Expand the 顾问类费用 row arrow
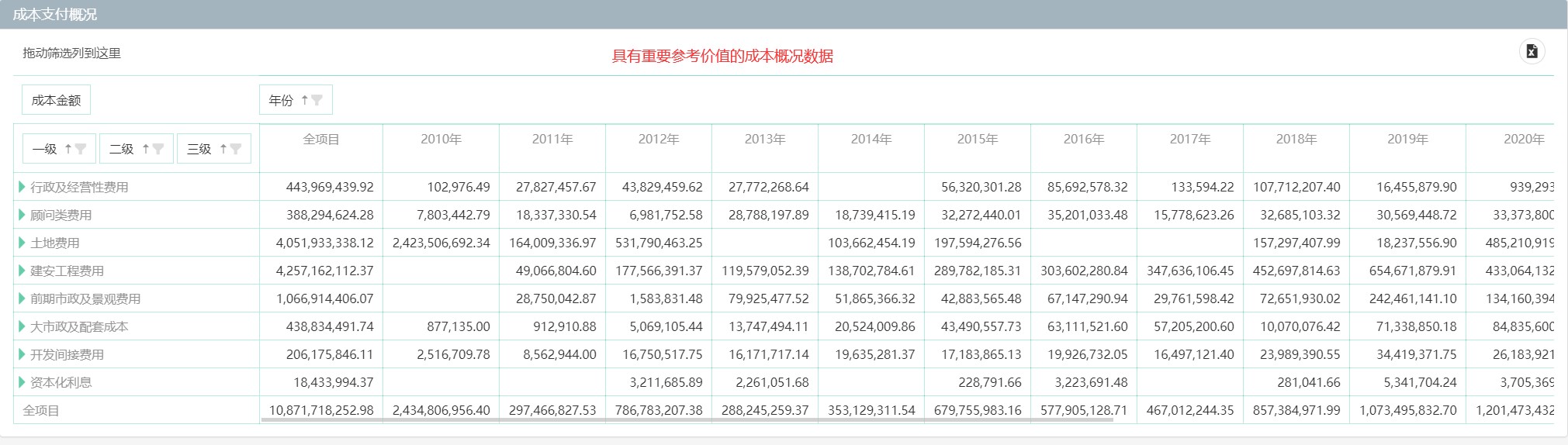1568x445 pixels. (x=22, y=215)
